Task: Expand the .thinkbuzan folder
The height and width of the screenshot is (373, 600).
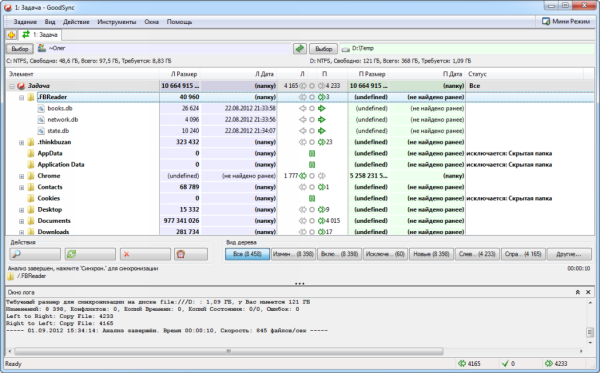Action: click(x=21, y=143)
